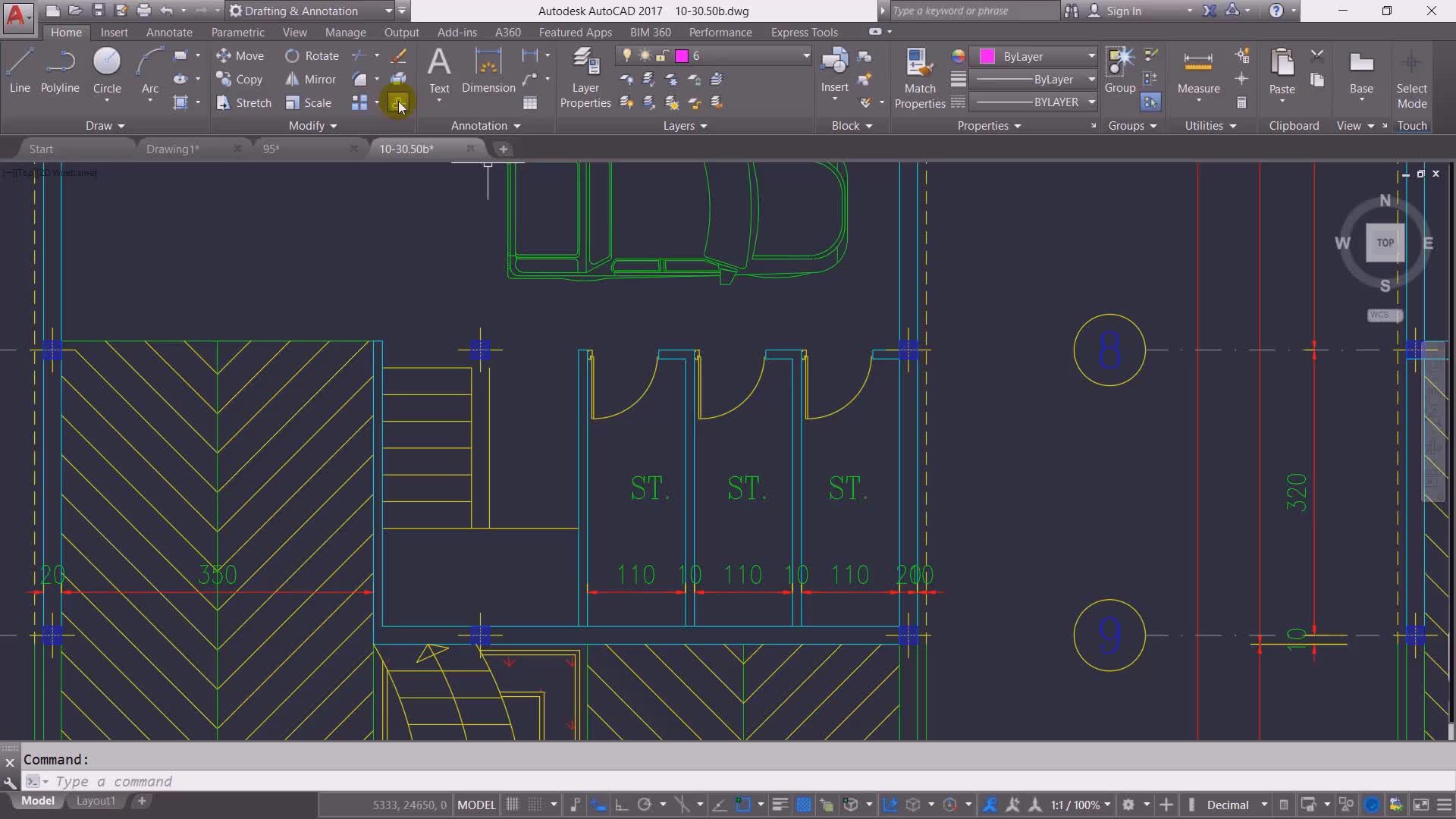Click the Mirror tool
The width and height of the screenshot is (1456, 819).
tap(310, 79)
